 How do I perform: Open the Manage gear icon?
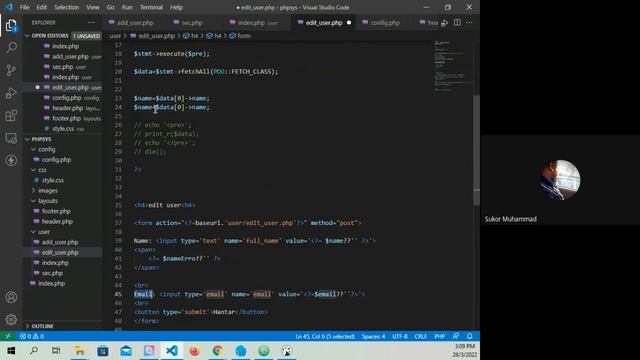tap(11, 319)
